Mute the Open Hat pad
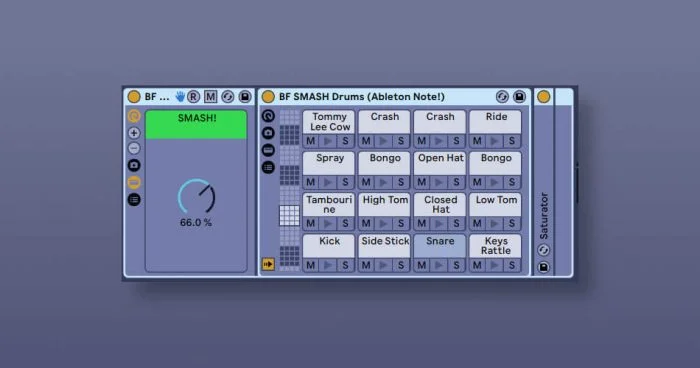700x368 pixels. (x=422, y=182)
